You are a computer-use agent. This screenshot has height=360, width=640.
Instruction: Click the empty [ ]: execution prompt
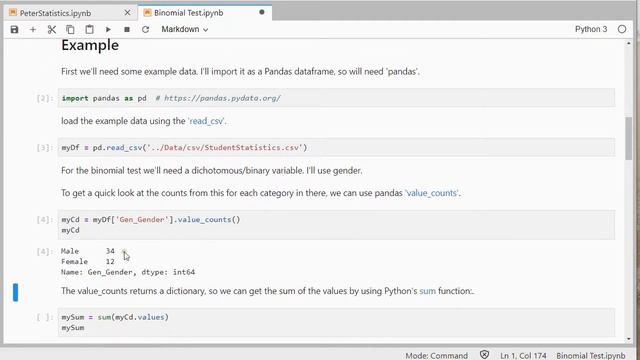tap(45, 317)
